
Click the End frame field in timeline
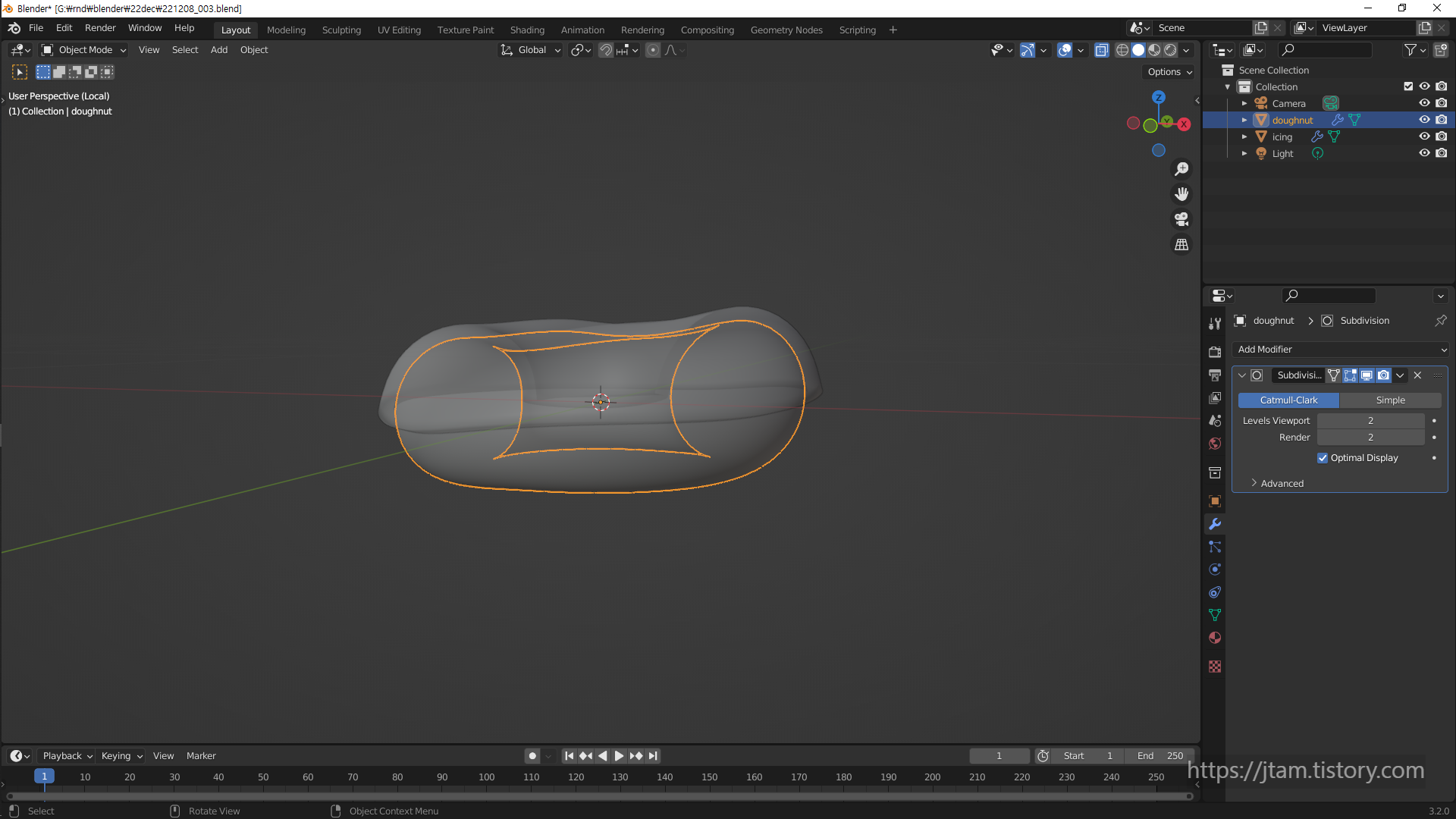point(1159,755)
